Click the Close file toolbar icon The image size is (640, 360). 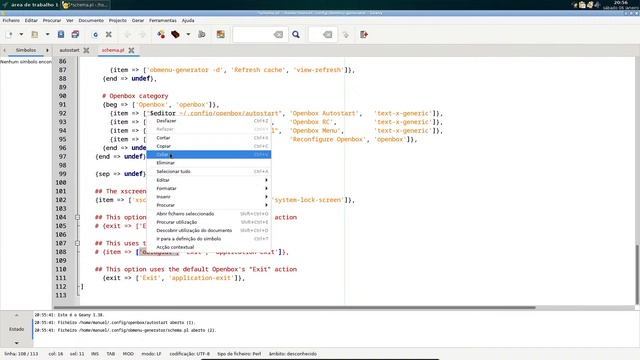tap(109, 35)
